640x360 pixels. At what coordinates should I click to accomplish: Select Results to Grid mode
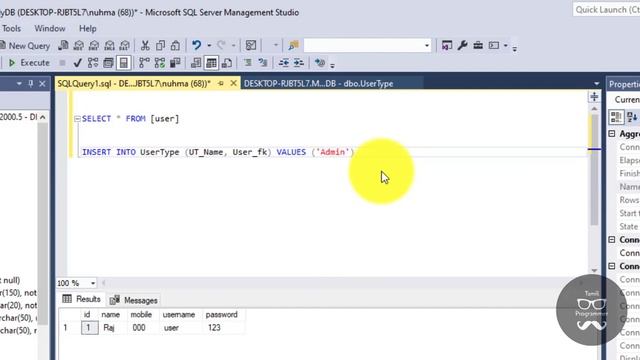[211, 63]
